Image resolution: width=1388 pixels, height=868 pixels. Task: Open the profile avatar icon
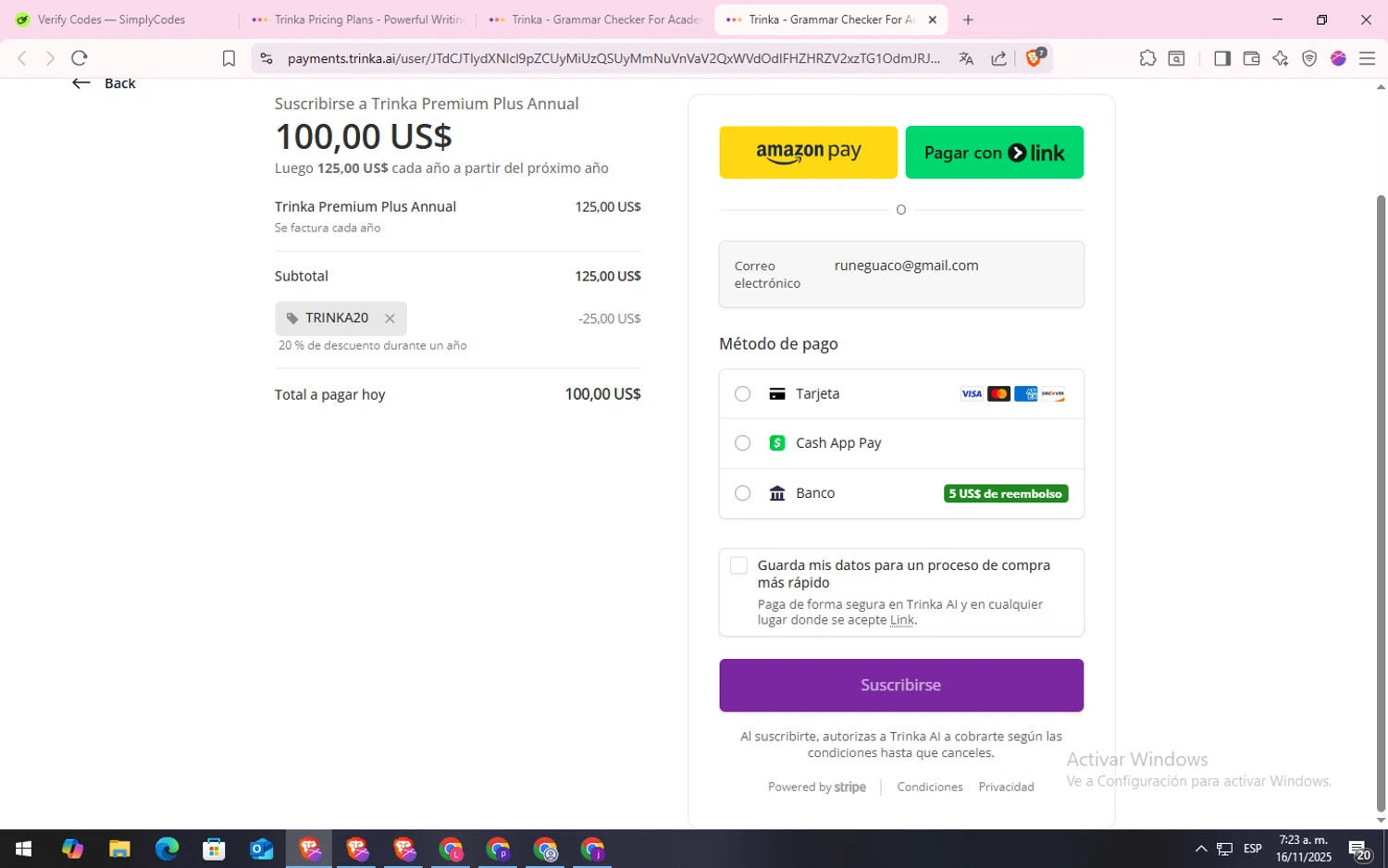(1338, 58)
